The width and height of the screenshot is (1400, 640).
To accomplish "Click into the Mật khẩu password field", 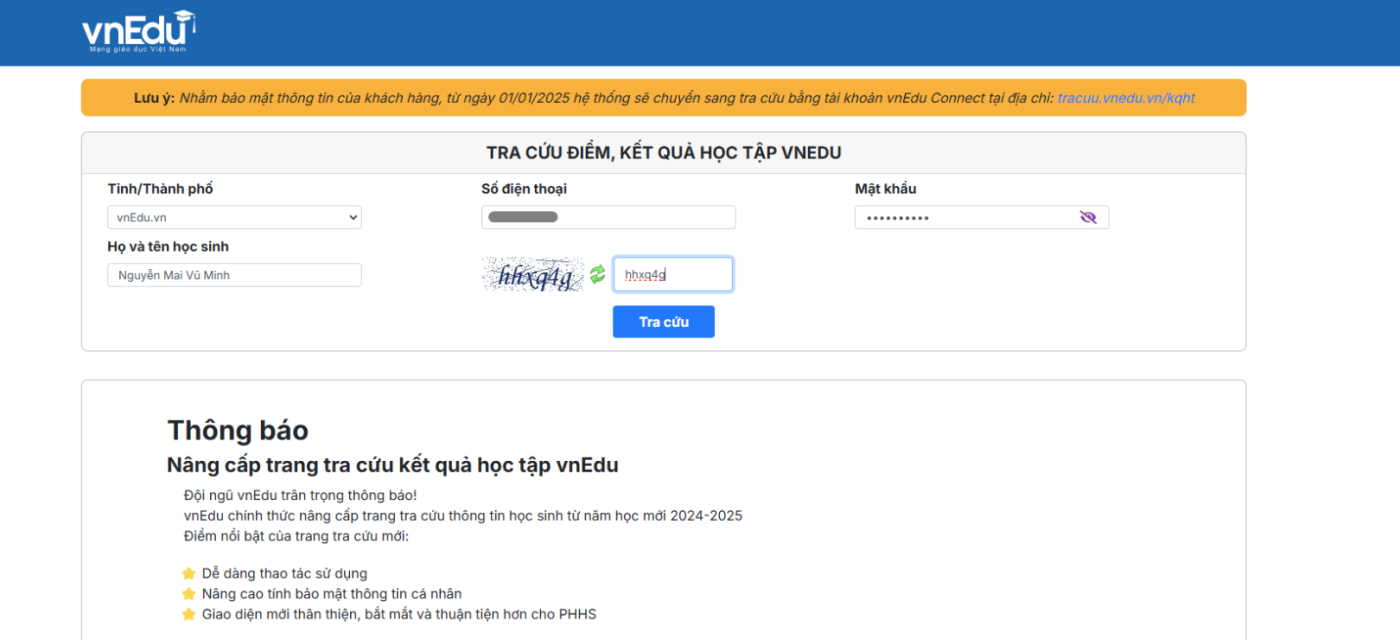I will click(960, 217).
